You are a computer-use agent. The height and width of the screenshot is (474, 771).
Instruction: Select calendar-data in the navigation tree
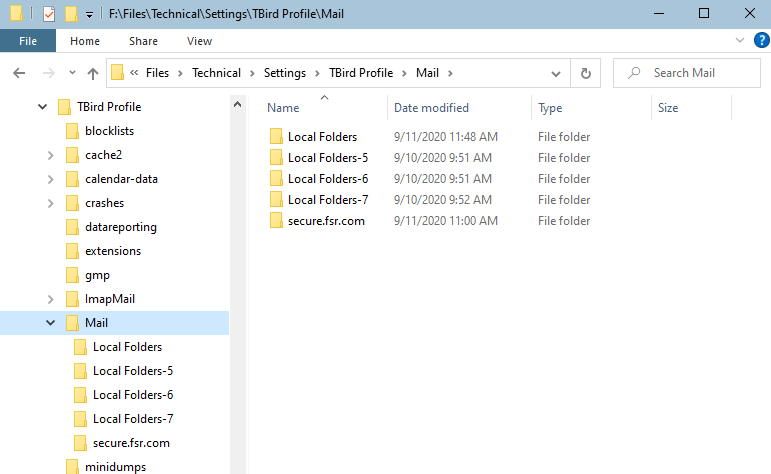121,179
